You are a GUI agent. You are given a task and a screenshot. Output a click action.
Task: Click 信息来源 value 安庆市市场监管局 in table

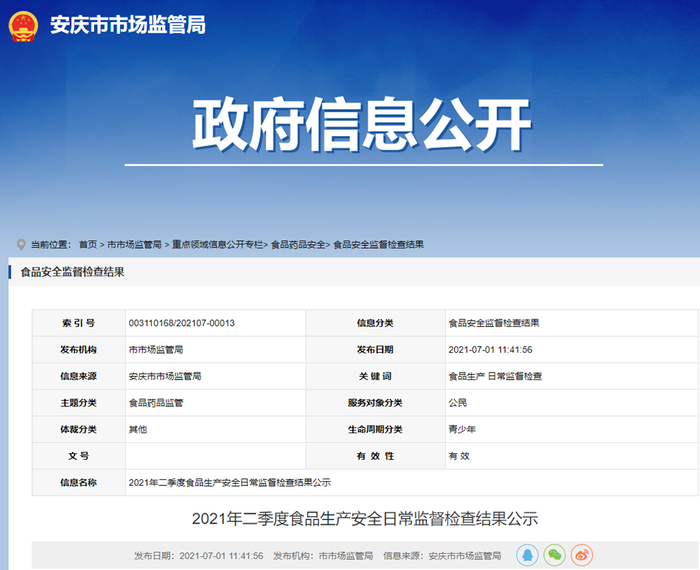165,376
